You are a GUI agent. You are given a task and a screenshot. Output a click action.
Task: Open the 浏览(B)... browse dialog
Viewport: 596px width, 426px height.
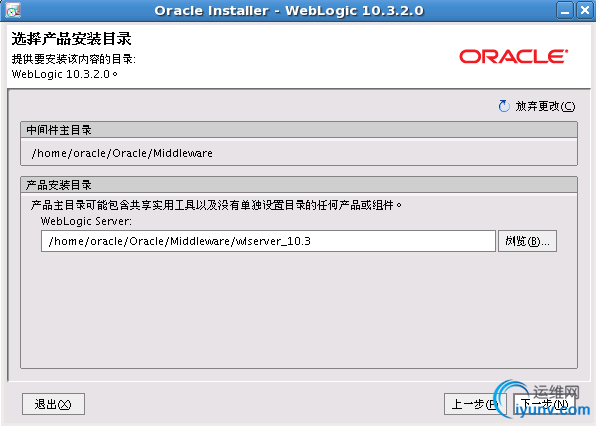pos(527,241)
